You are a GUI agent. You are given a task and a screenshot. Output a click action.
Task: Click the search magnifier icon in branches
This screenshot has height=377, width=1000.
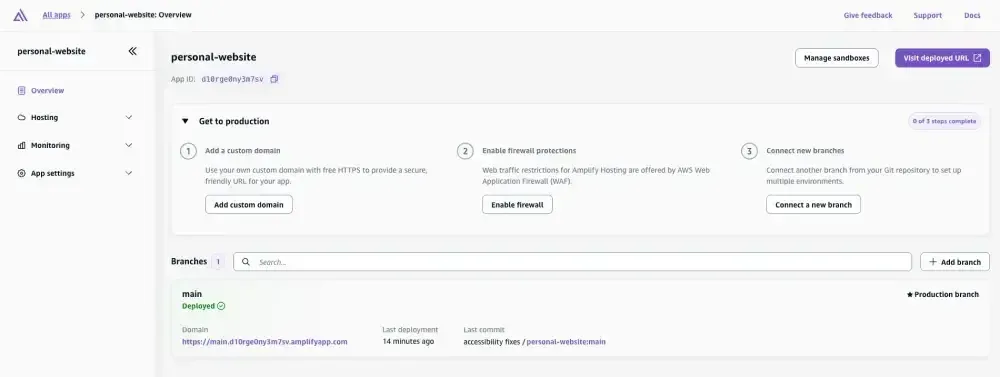click(246, 262)
